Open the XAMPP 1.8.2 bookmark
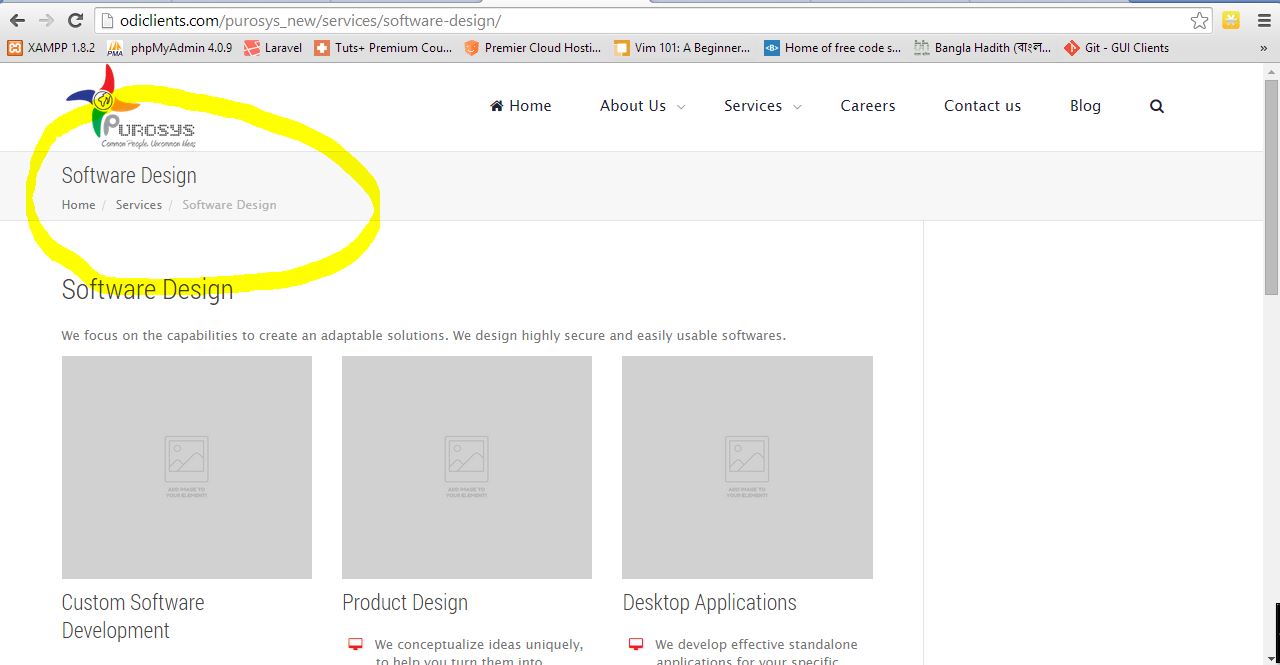This screenshot has height=665, width=1280. pos(51,48)
